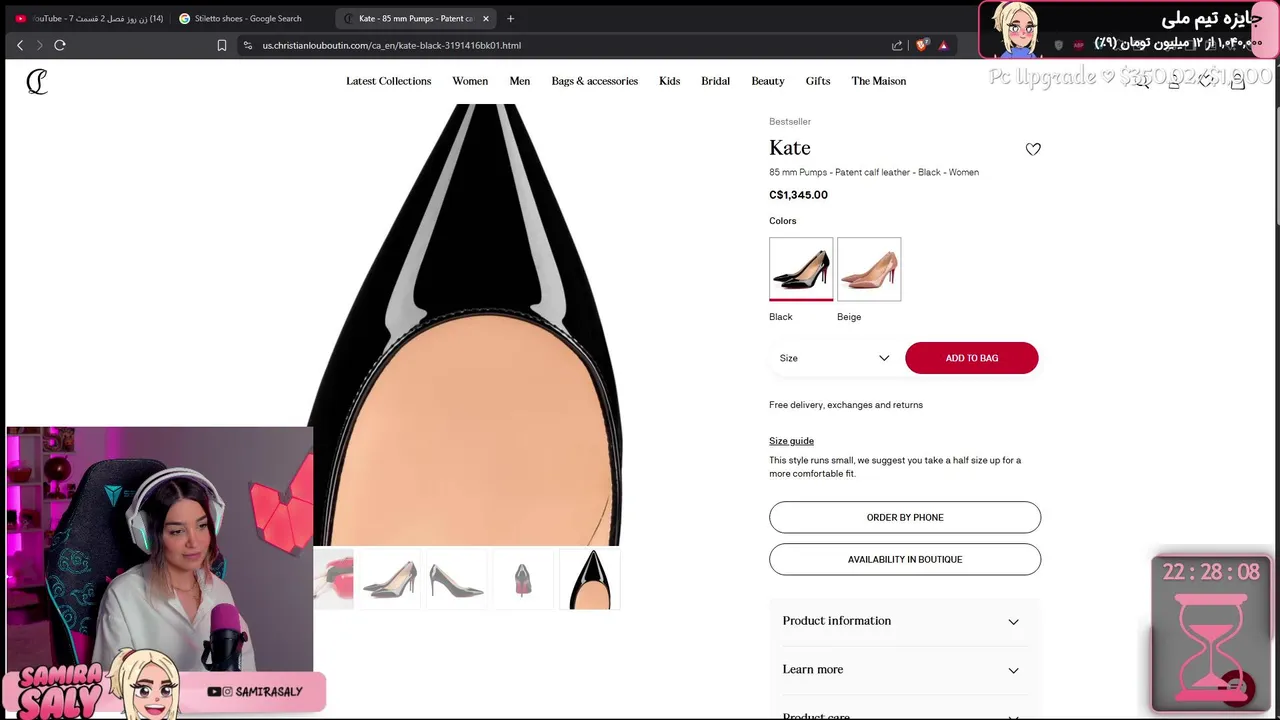The width and height of the screenshot is (1280, 720).
Task: Click the ADD TO BAG button
Action: (x=972, y=358)
